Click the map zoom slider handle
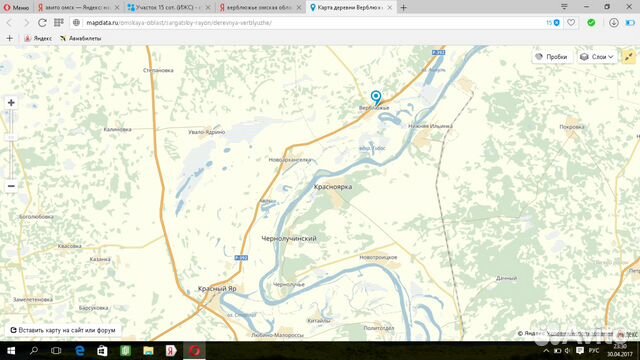The height and width of the screenshot is (360, 640). tap(11, 138)
